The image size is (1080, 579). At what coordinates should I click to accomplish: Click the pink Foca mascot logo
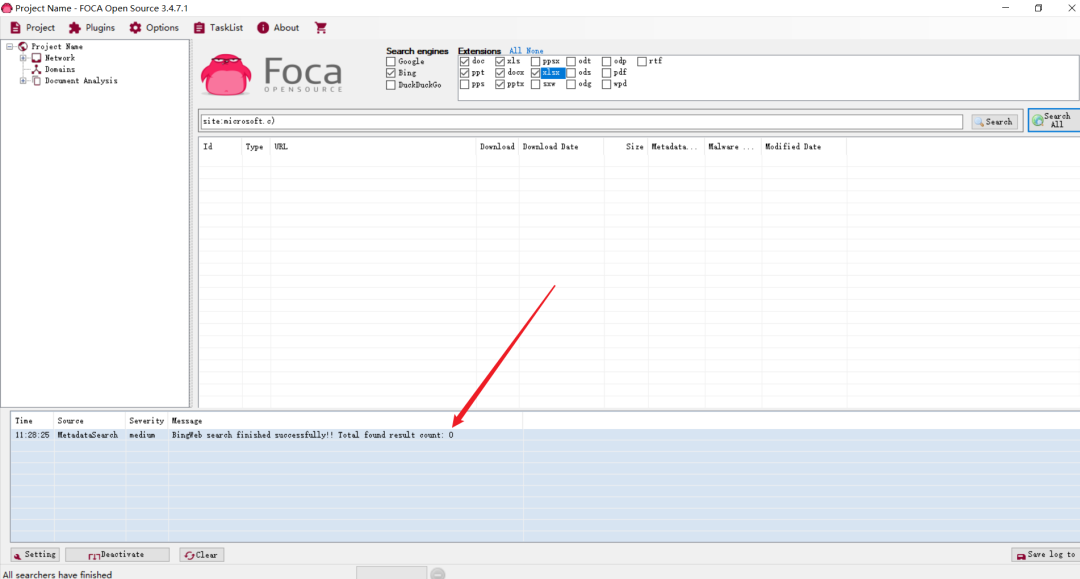226,74
